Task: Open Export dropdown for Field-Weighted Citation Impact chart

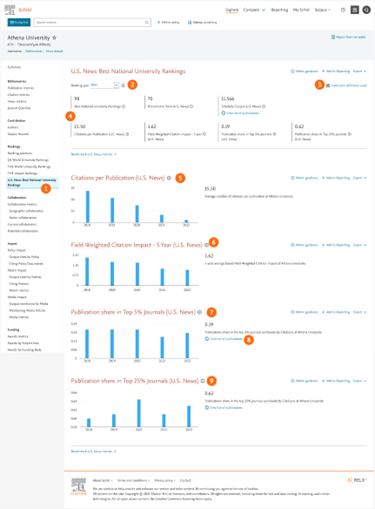Action: (360, 245)
